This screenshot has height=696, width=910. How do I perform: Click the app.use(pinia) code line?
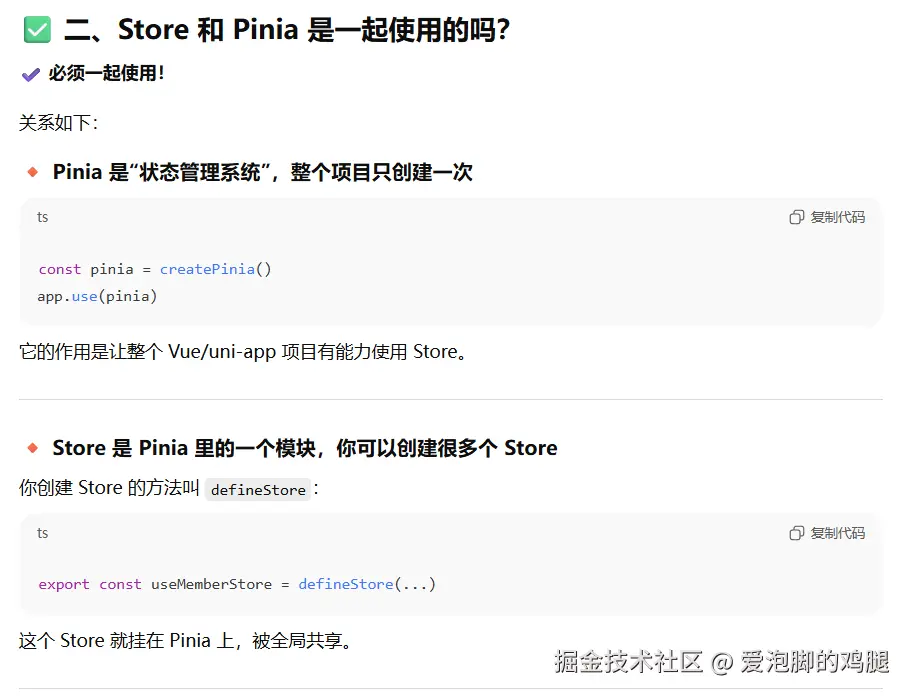98,297
